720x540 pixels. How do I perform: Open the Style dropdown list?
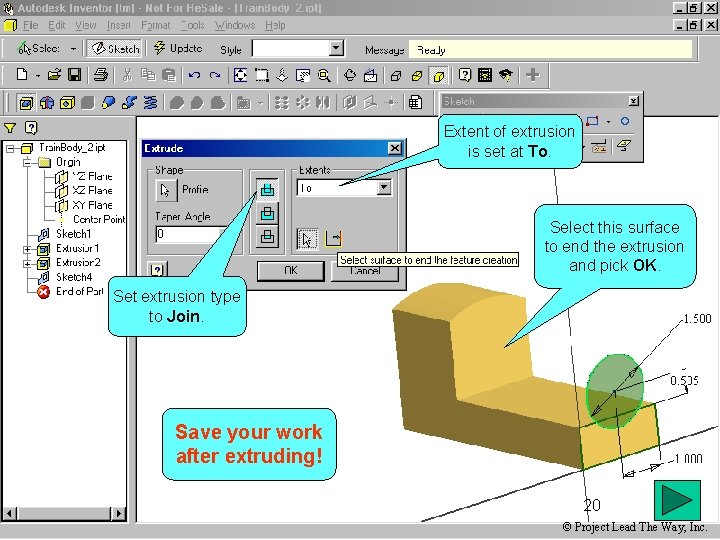pos(337,48)
